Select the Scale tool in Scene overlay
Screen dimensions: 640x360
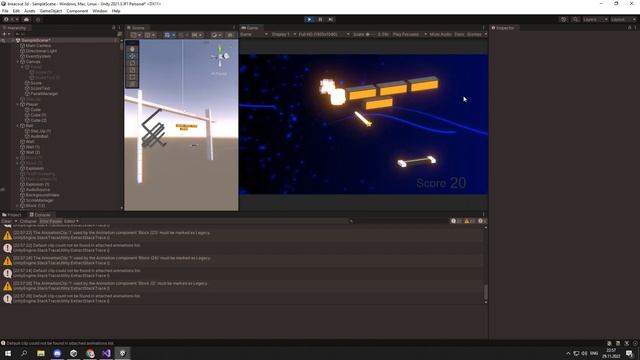pos(132,70)
